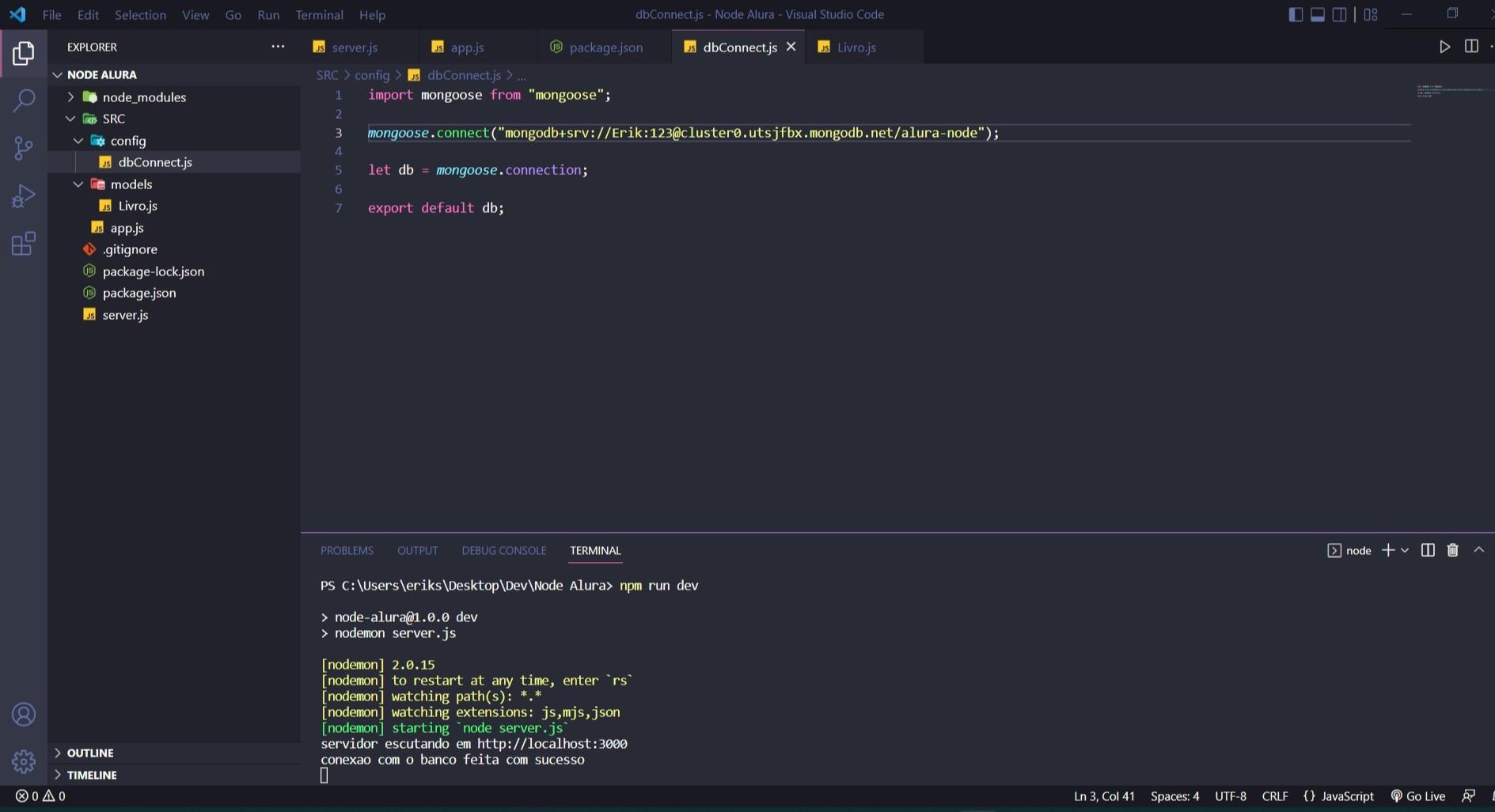
Task: Close the dbConnect.js editor tab
Action: coord(790,47)
